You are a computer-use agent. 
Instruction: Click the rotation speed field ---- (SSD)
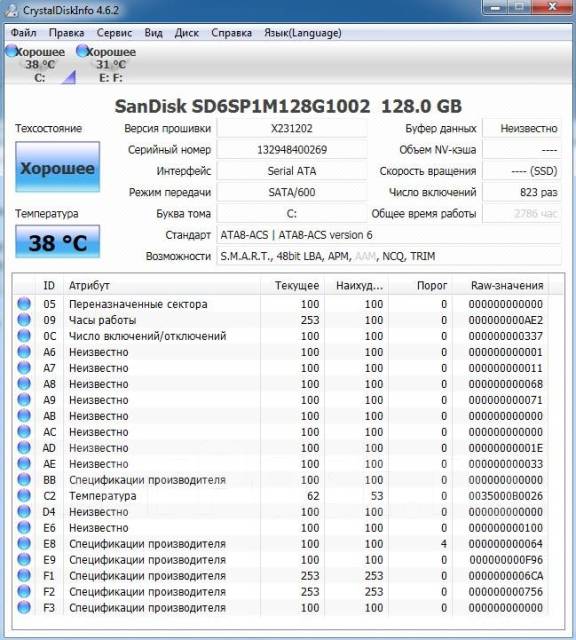522,171
